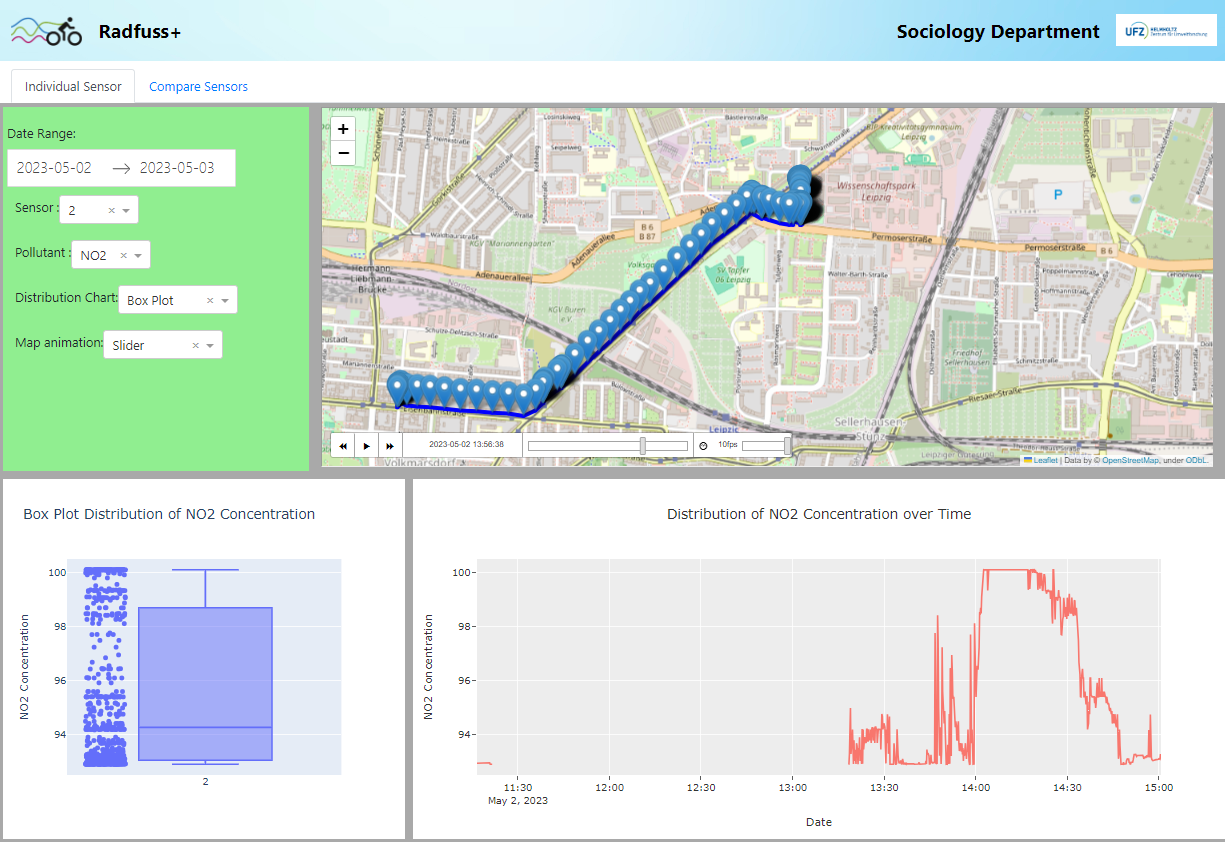Click the May 2, 2023 axis label
Viewport: 1225px width, 842px height.
(x=518, y=801)
